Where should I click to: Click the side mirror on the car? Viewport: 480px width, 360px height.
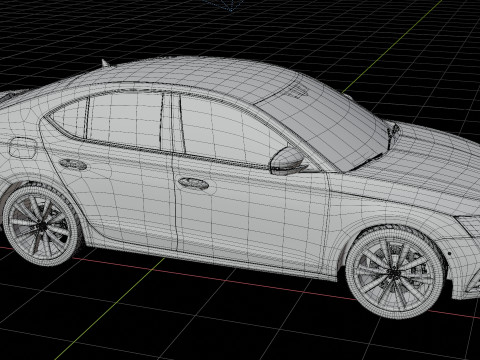[287, 161]
